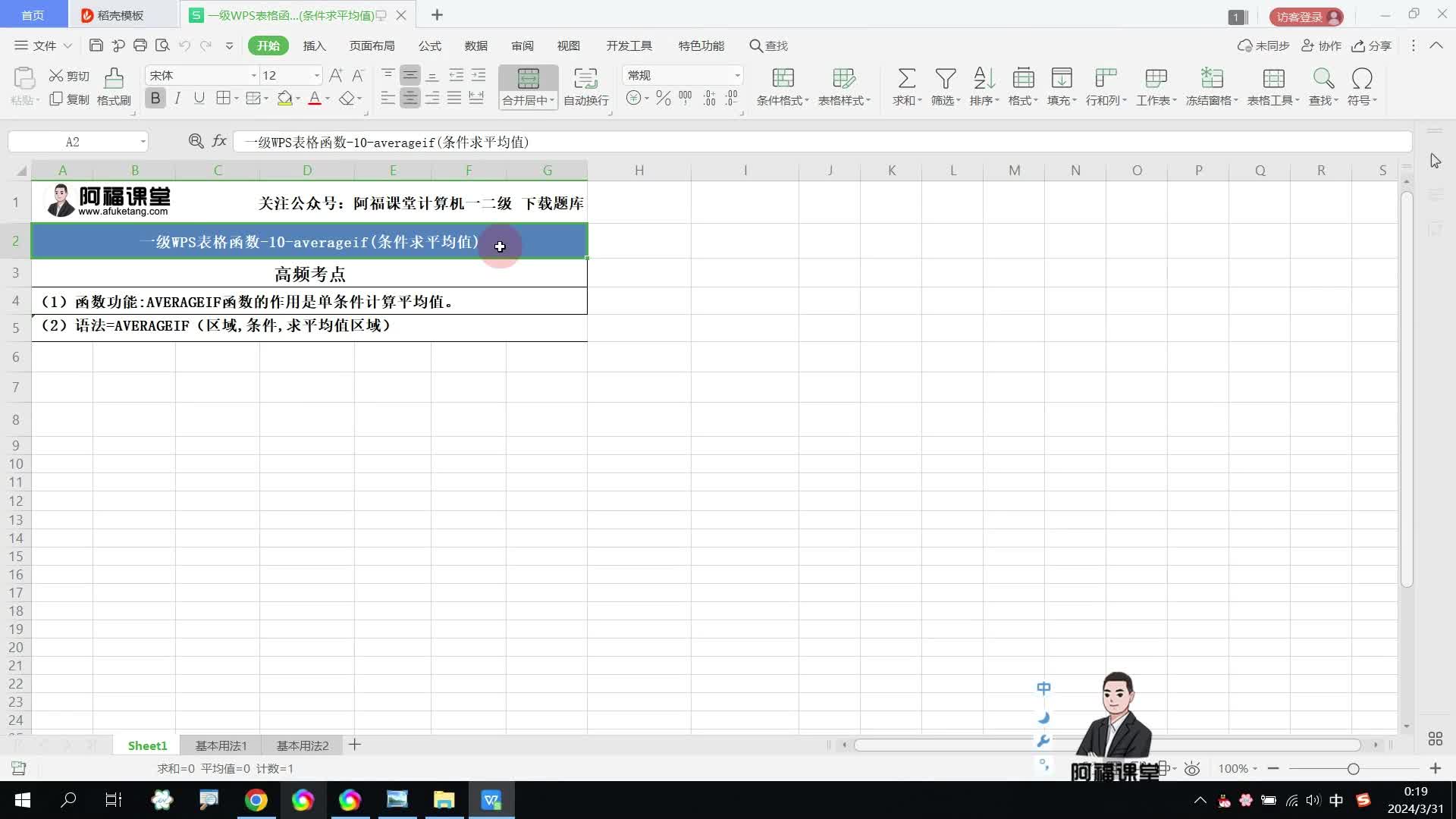Screen dimensions: 1456x819
Task: Click the Share (分享) button
Action: (1372, 45)
